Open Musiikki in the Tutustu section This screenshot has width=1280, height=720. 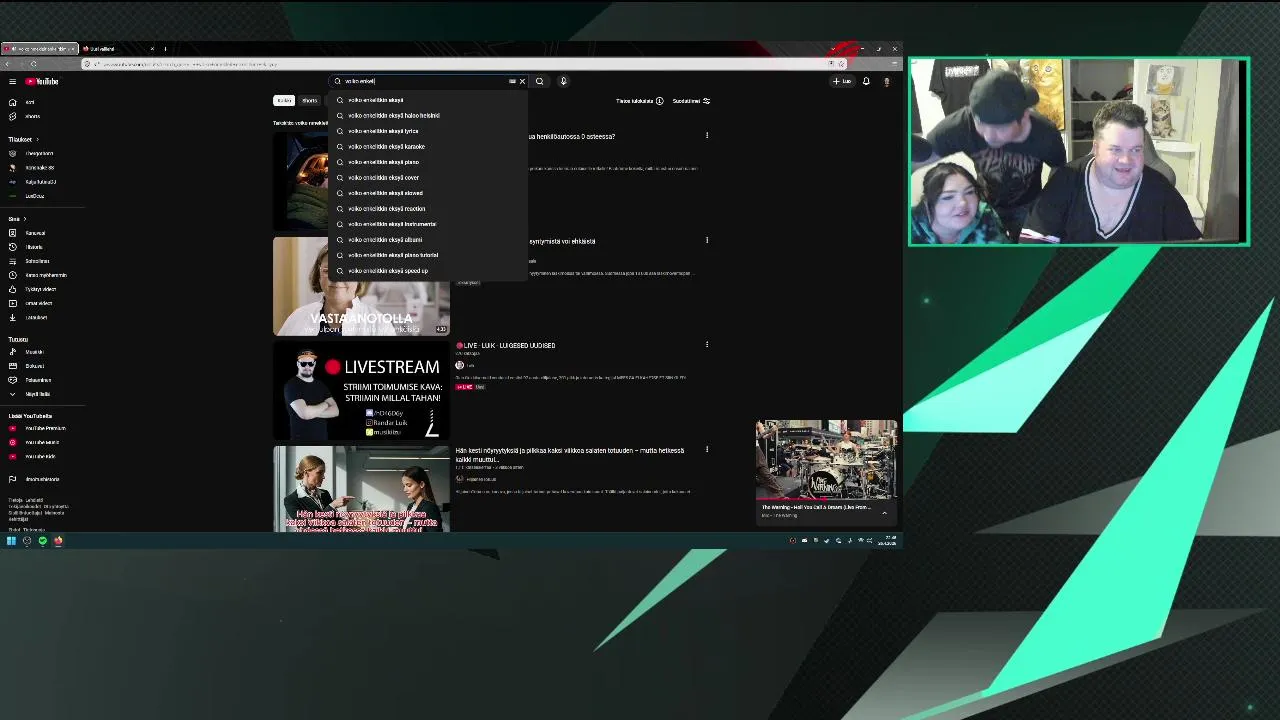34,352
